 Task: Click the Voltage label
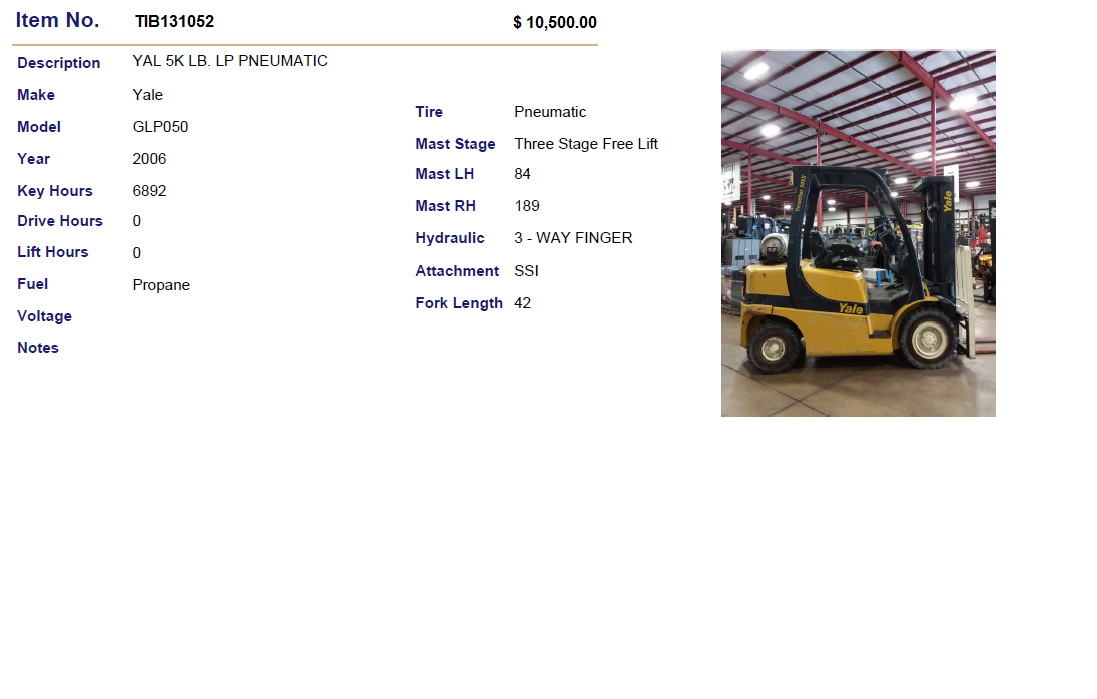point(44,316)
